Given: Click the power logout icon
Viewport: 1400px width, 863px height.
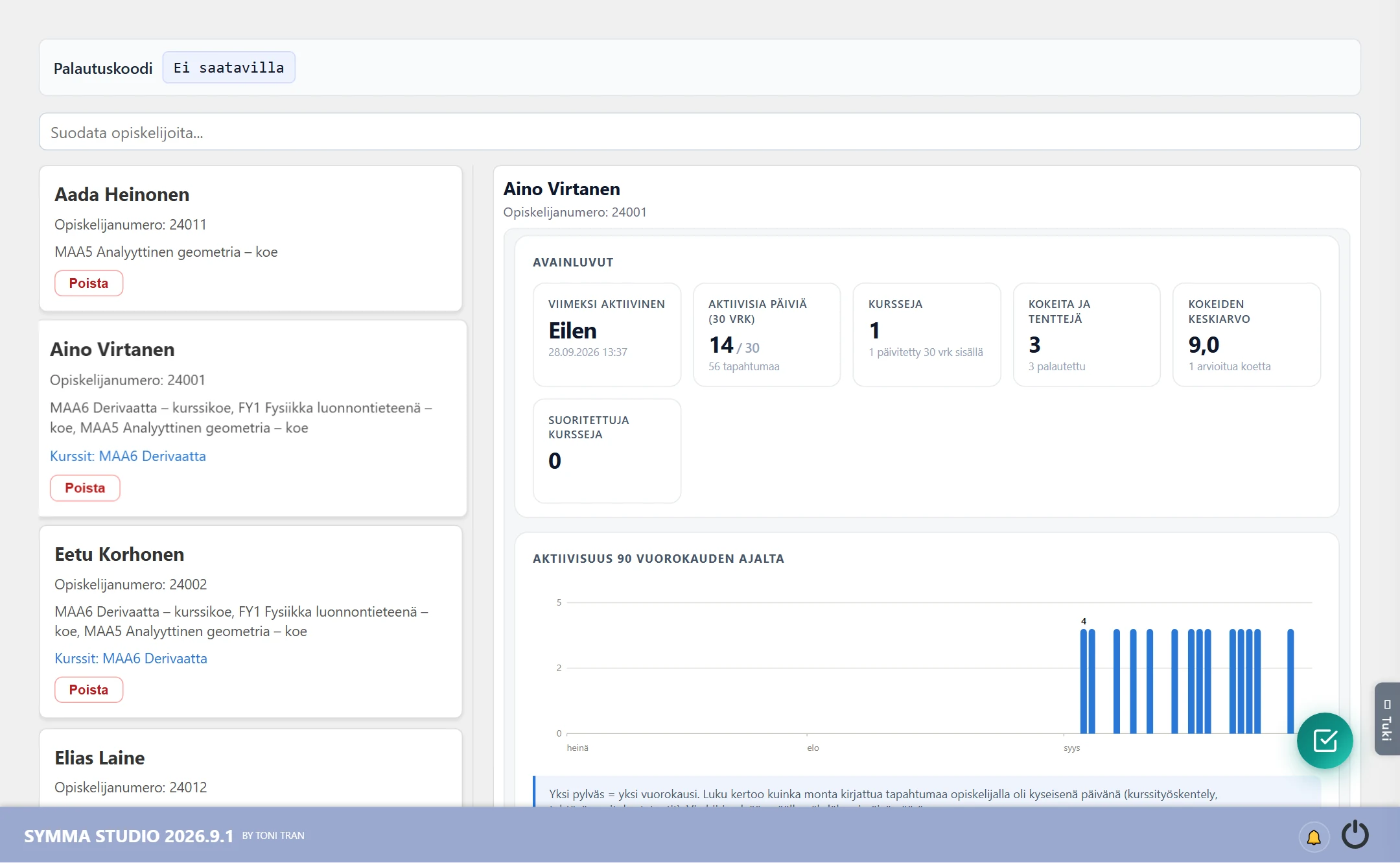Looking at the screenshot, I should click(x=1355, y=835).
